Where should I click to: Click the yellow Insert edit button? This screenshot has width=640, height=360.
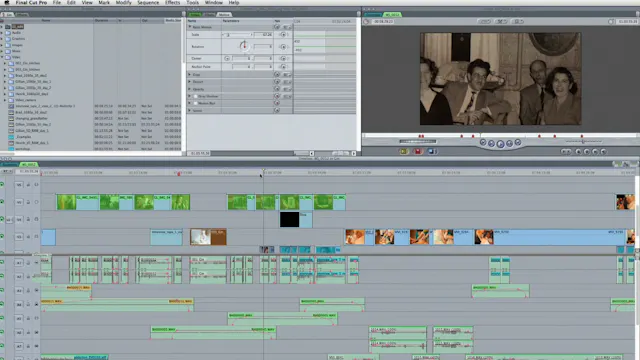point(404,151)
